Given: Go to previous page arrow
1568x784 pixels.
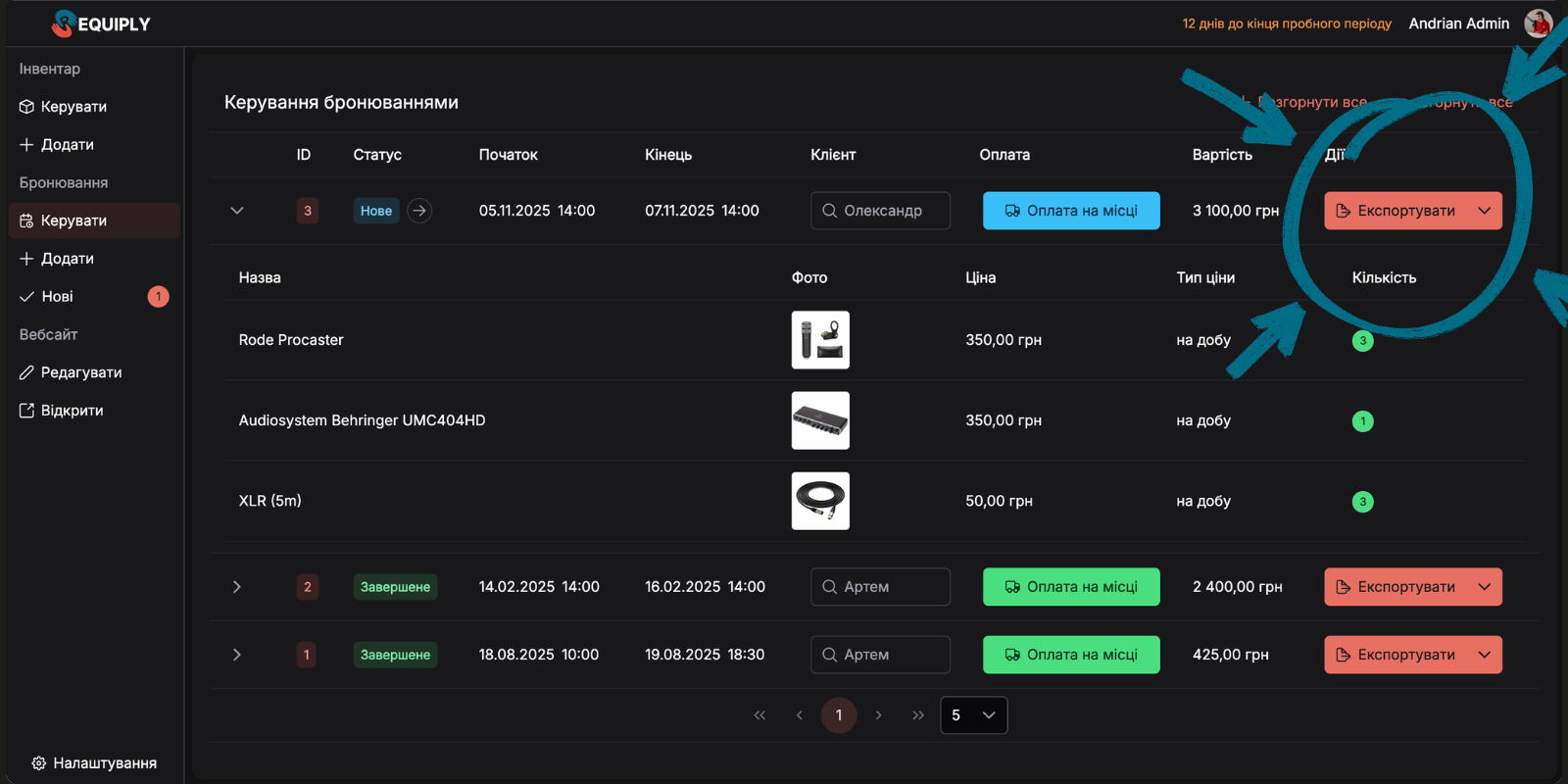Looking at the screenshot, I should pyautogui.click(x=800, y=715).
